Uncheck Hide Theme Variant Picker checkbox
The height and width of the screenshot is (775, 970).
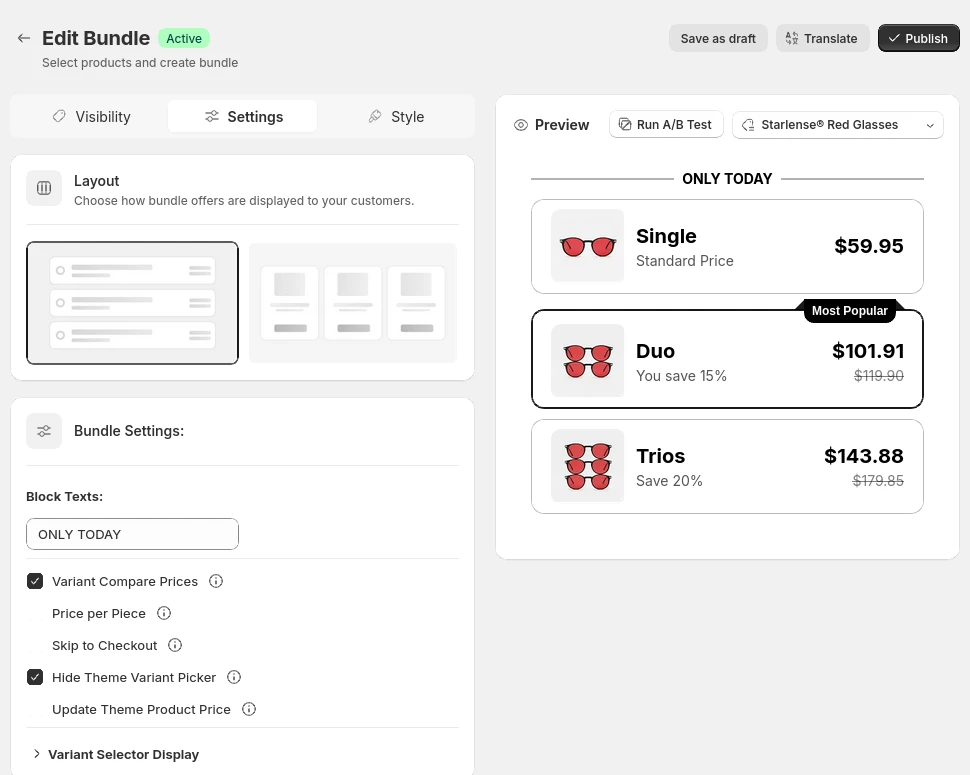(35, 677)
